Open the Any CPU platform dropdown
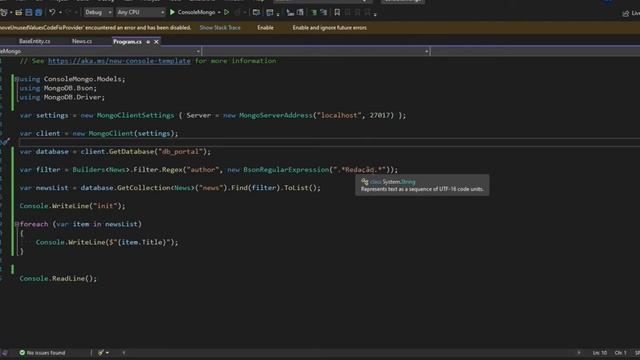Image resolution: width=640 pixels, height=360 pixels. coord(140,12)
